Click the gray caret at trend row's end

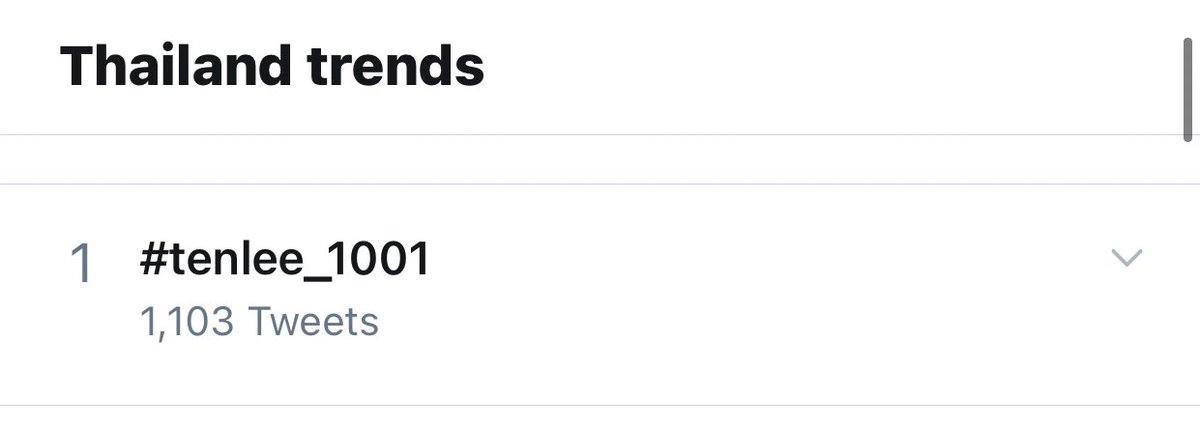pyautogui.click(x=1127, y=258)
